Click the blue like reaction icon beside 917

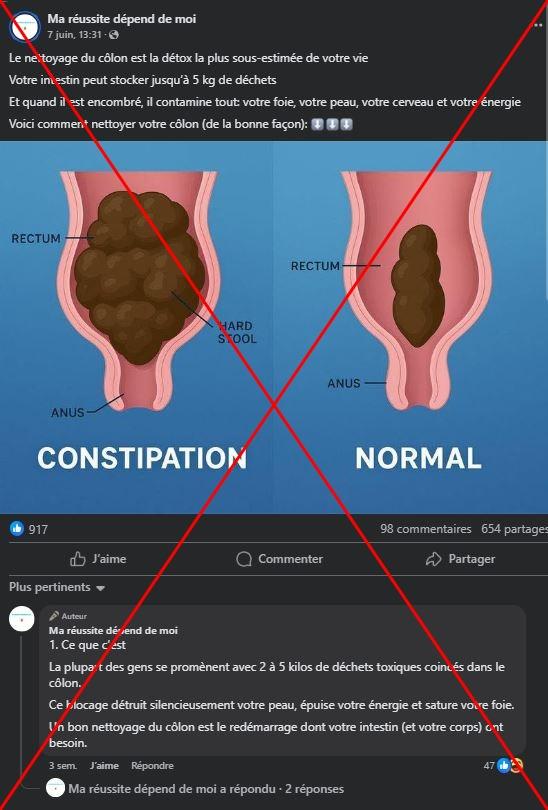(x=17, y=528)
